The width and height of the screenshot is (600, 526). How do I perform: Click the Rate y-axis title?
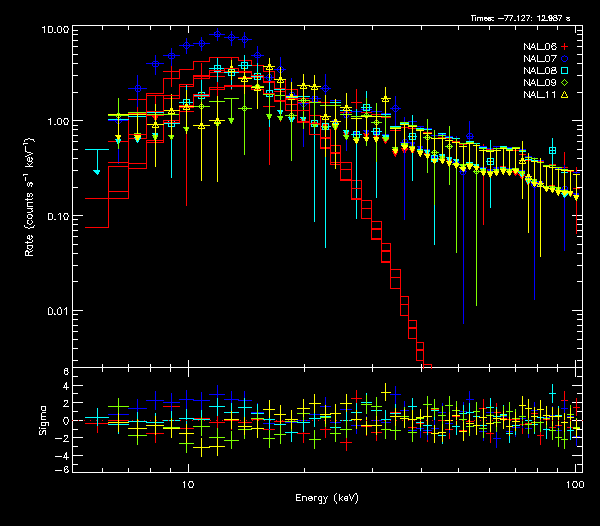pyautogui.click(x=30, y=198)
